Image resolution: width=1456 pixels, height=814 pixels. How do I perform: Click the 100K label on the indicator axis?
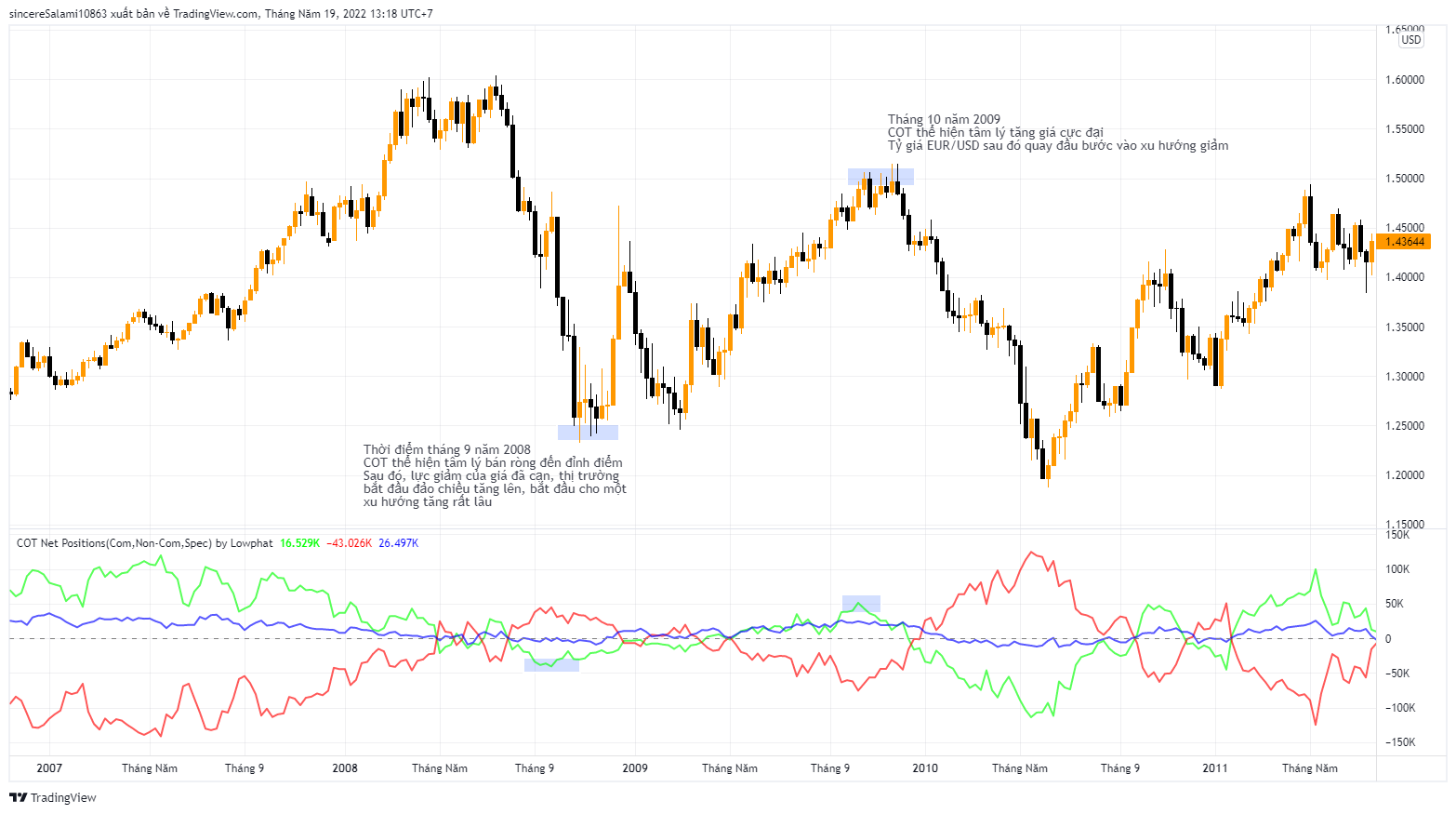(x=1397, y=569)
